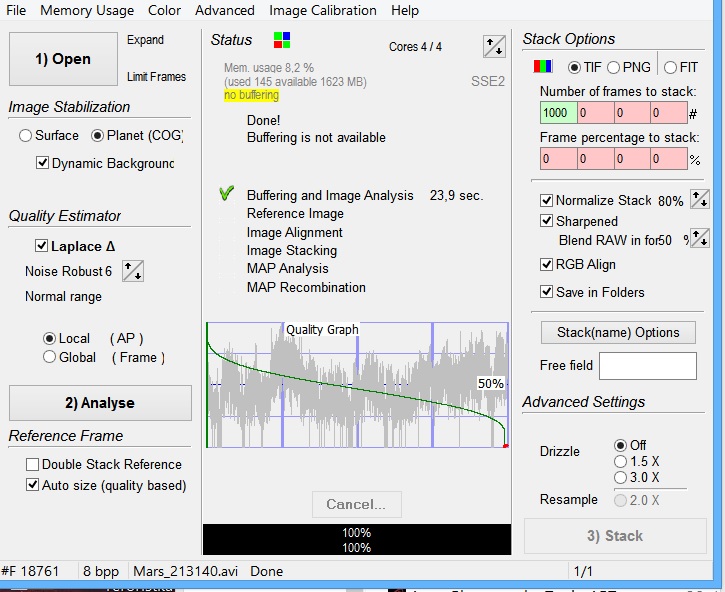Viewport: 725px width, 592px height.
Task: Click the Free field text box
Action: [647, 366]
